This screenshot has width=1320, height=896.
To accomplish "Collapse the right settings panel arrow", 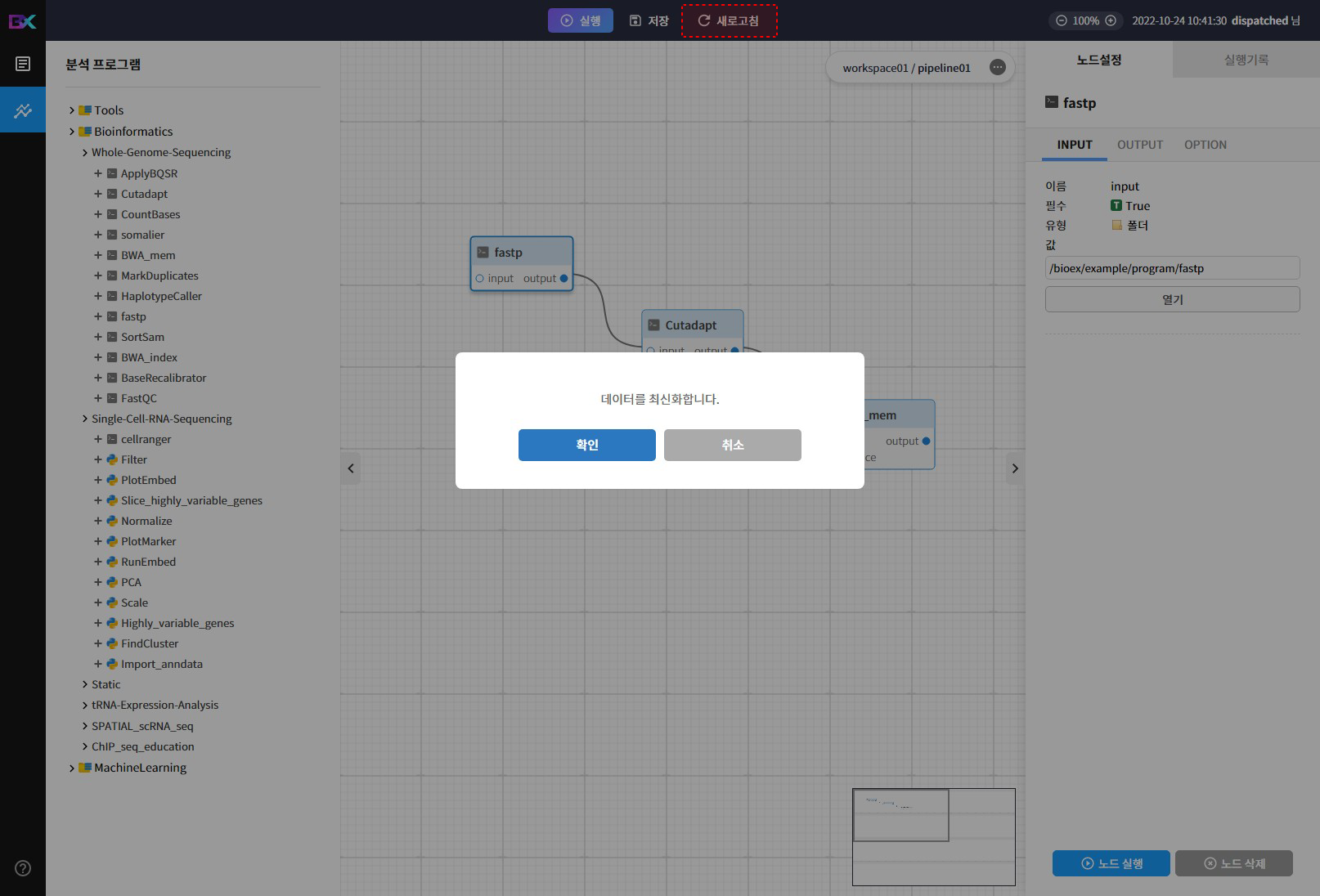I will [1015, 468].
